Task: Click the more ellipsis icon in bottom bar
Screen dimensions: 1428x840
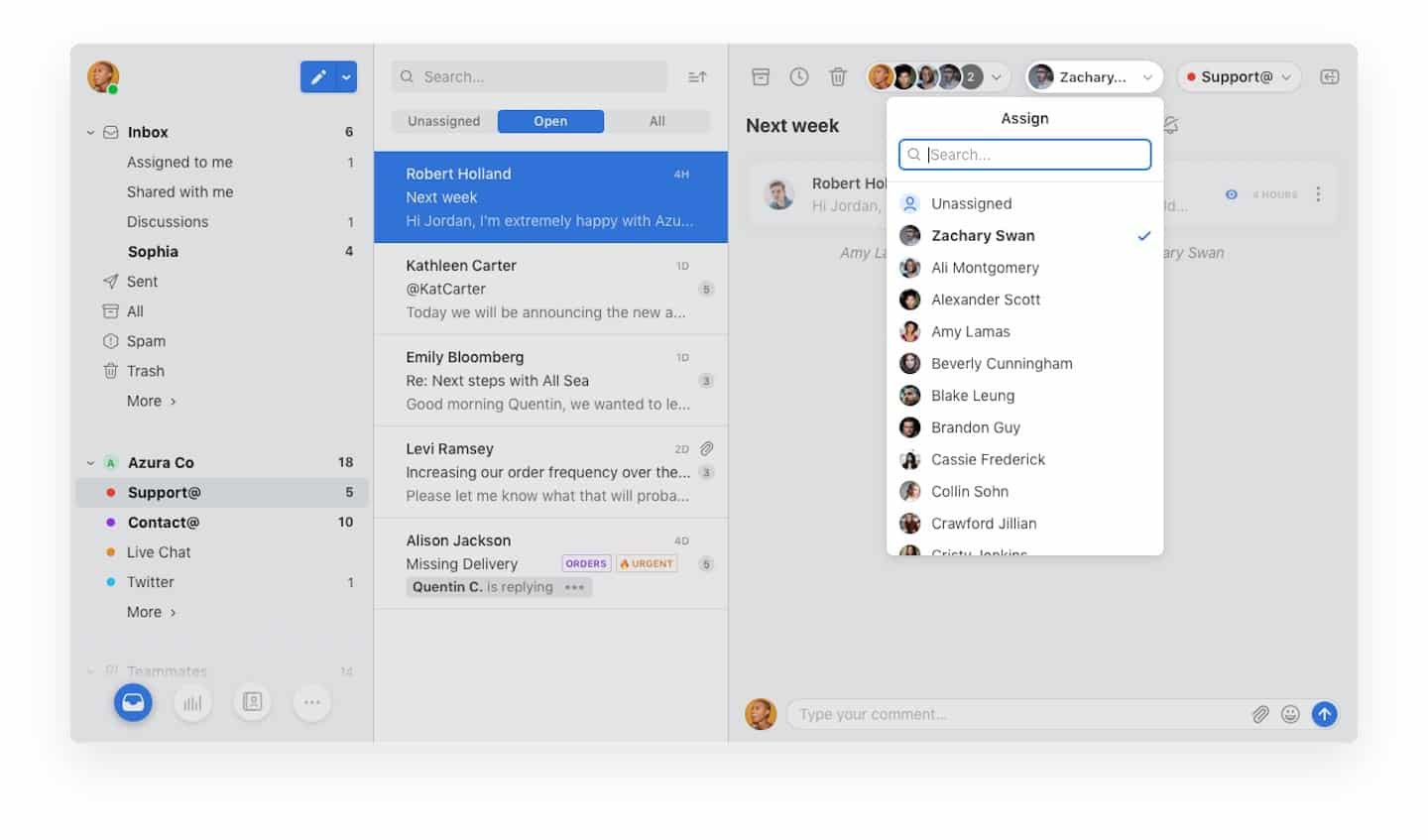Action: pos(312,702)
